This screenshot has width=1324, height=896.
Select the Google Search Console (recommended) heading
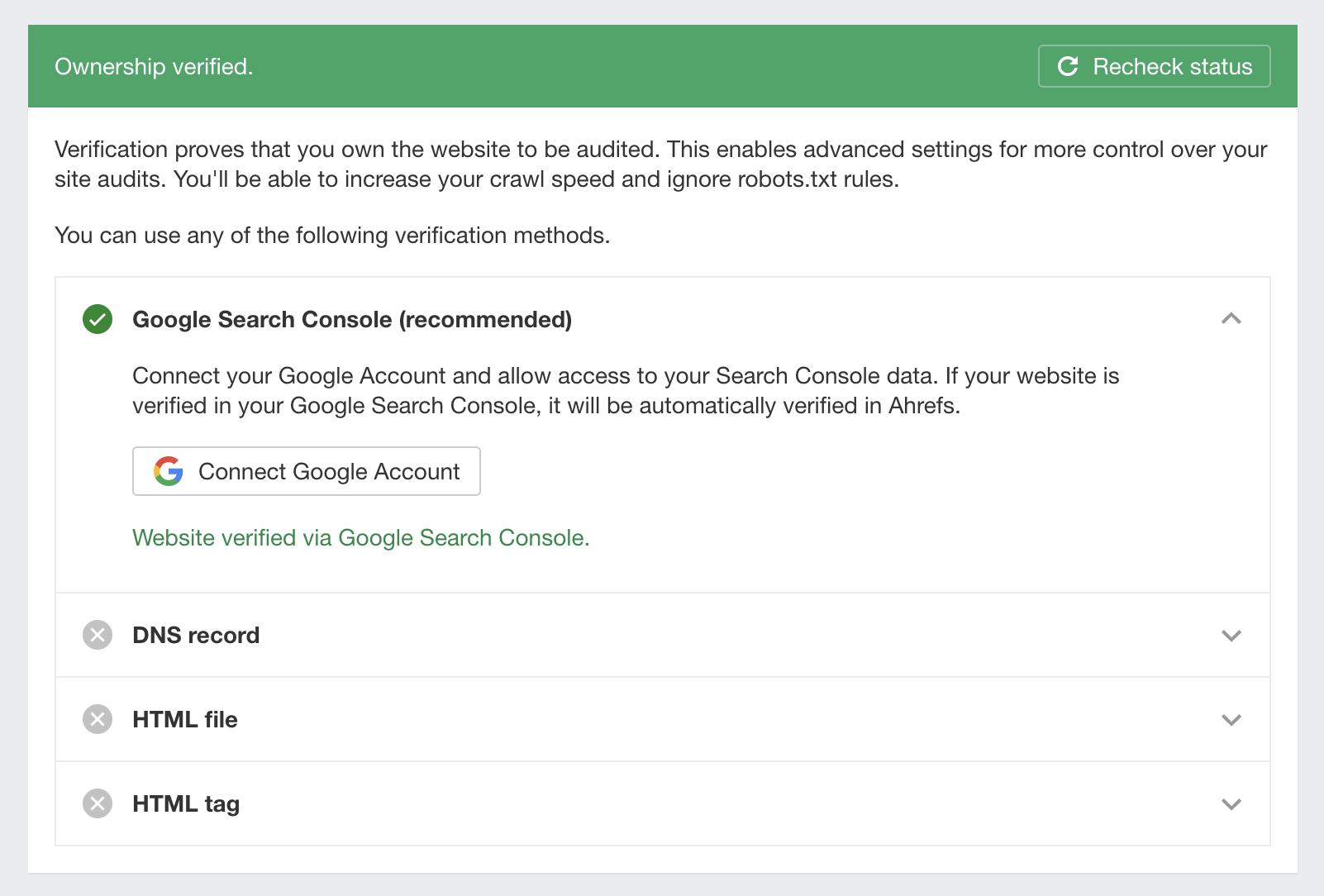point(352,320)
